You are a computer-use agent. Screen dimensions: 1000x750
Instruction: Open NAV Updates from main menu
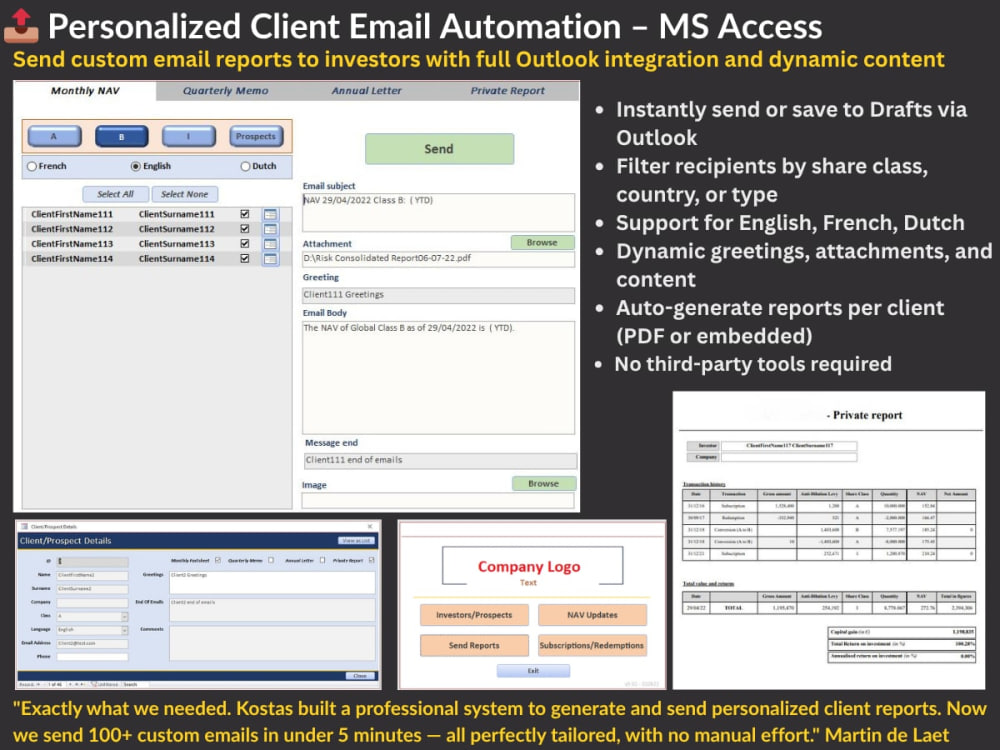coord(592,615)
